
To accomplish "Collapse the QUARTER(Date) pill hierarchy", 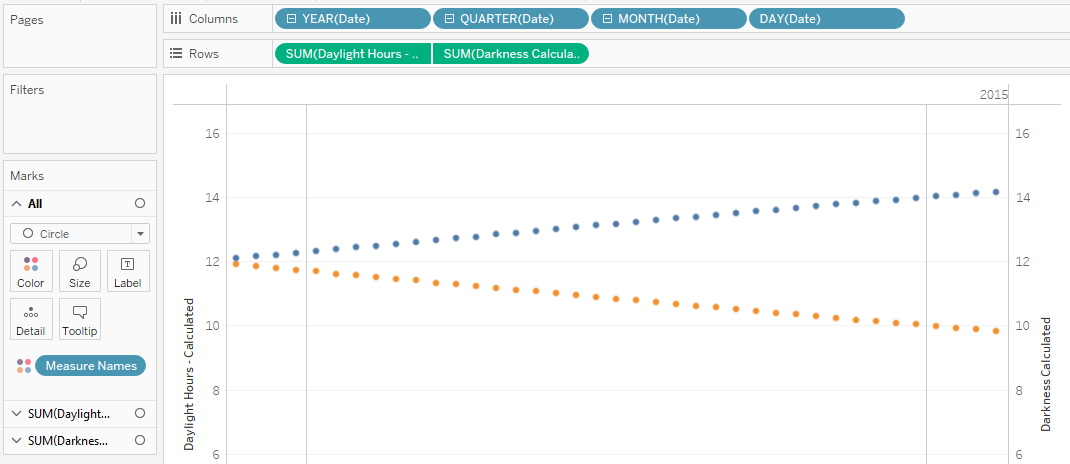I will [449, 19].
